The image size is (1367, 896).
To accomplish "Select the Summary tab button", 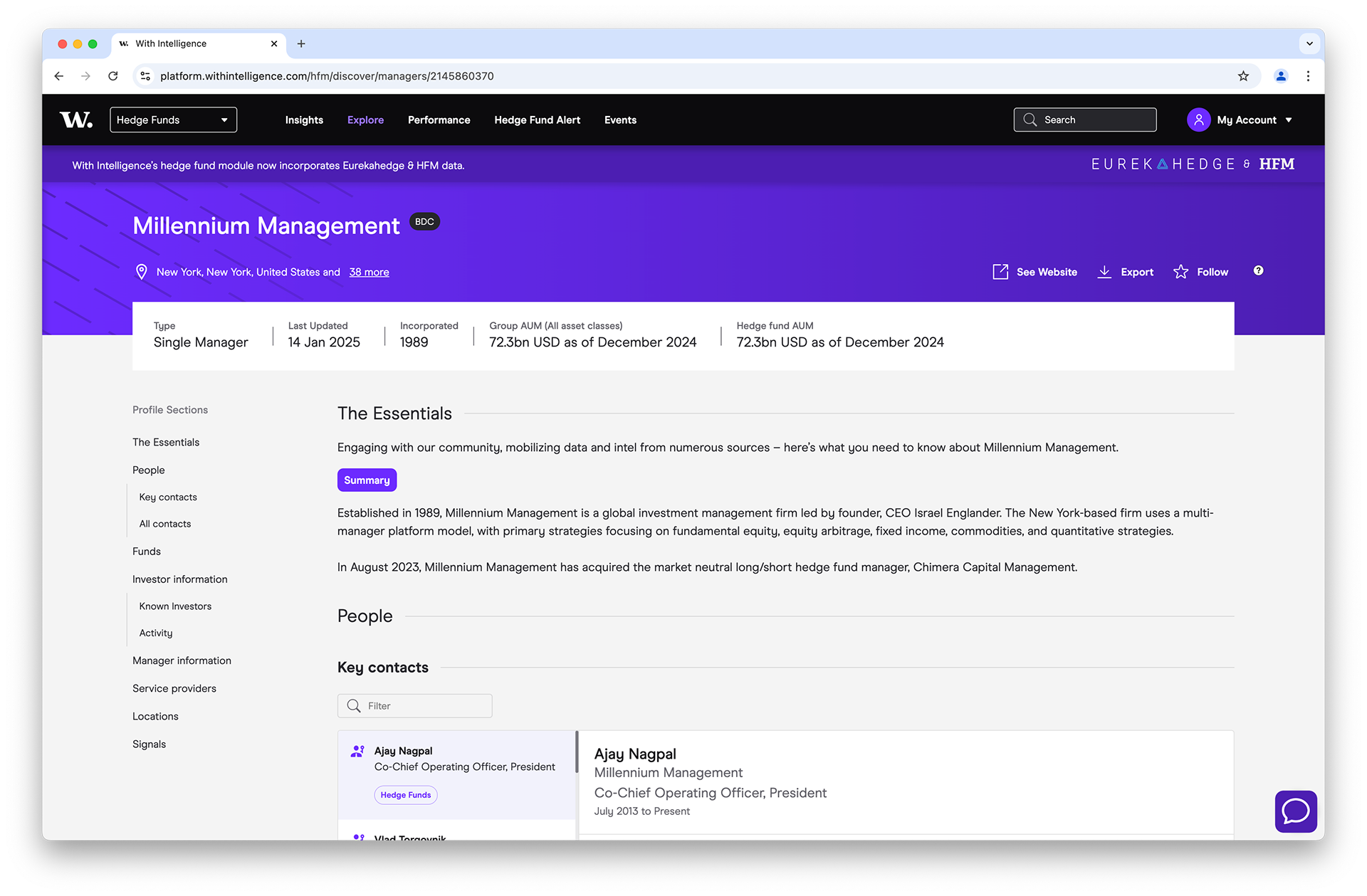I will (x=367, y=480).
